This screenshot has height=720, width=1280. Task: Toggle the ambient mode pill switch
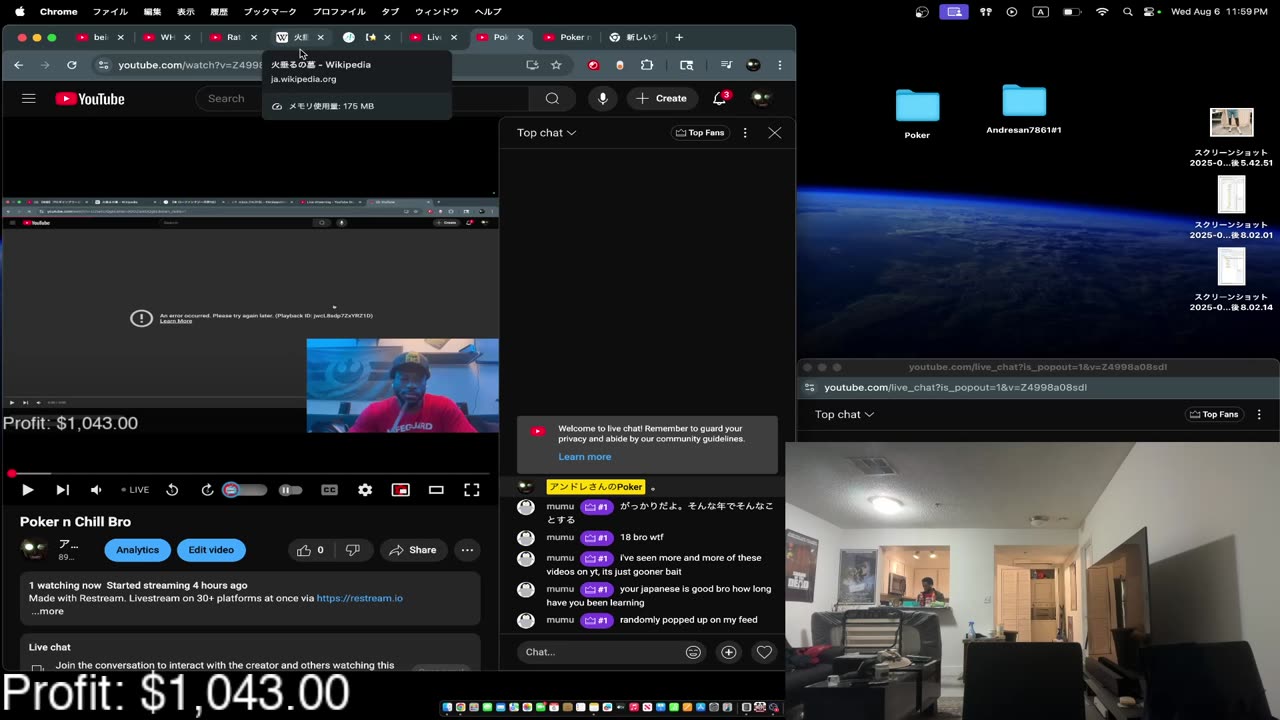coord(245,490)
